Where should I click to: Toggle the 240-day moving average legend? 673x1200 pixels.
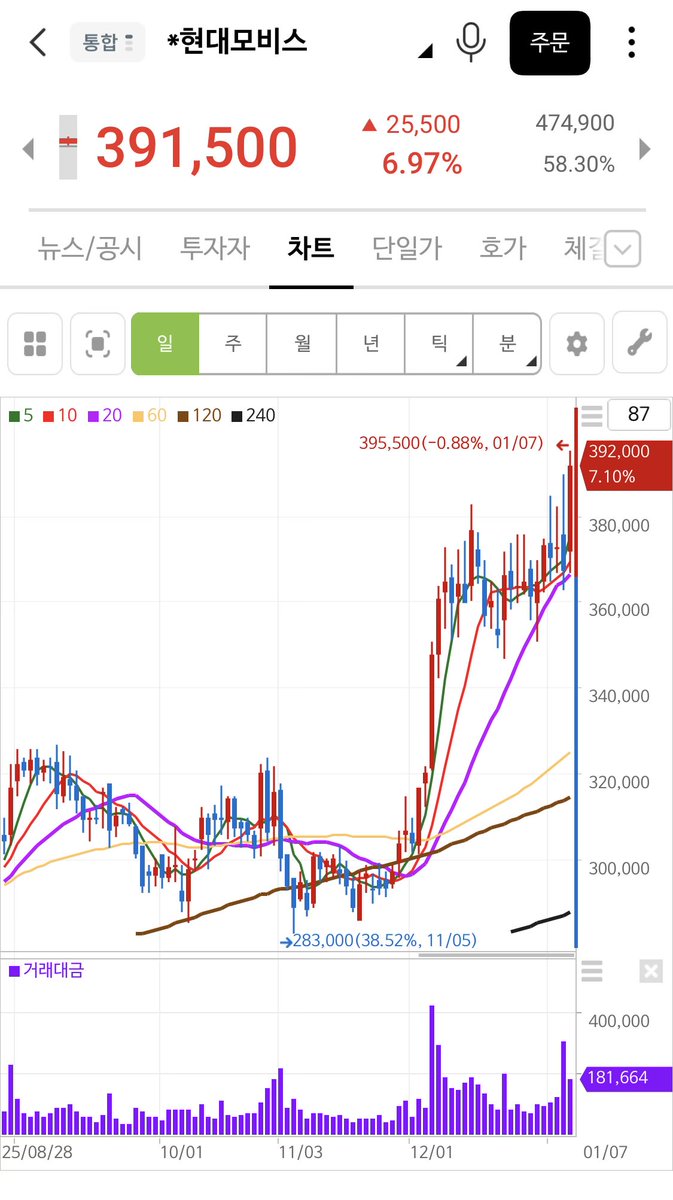(x=253, y=415)
